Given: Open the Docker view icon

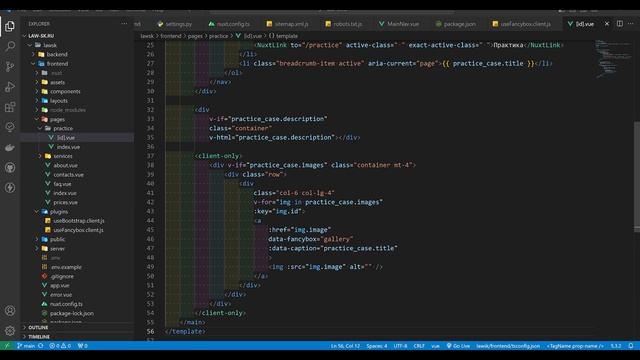Looking at the screenshot, I should 10,147.
